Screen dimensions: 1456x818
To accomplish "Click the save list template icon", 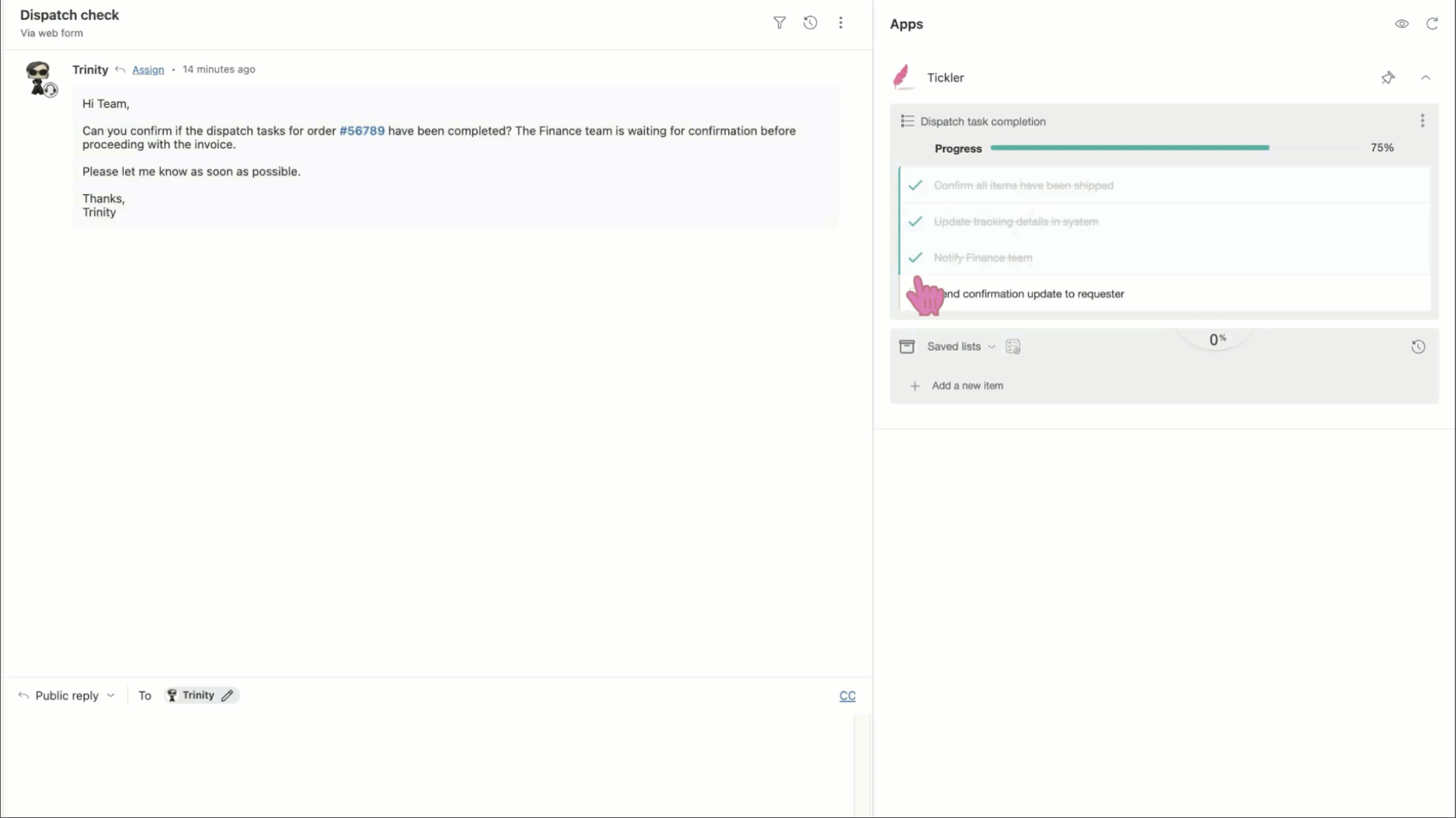I will tap(1013, 347).
